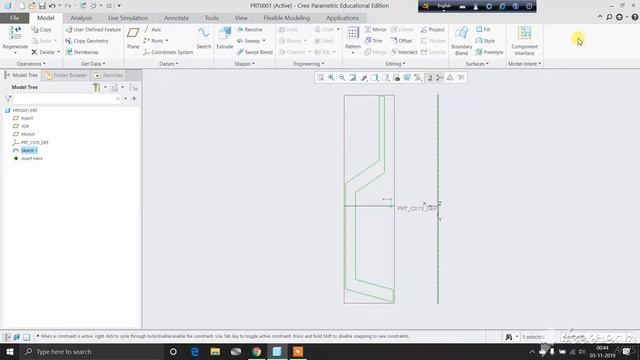Click Zoom In in graphics toolbar

(x=331, y=78)
